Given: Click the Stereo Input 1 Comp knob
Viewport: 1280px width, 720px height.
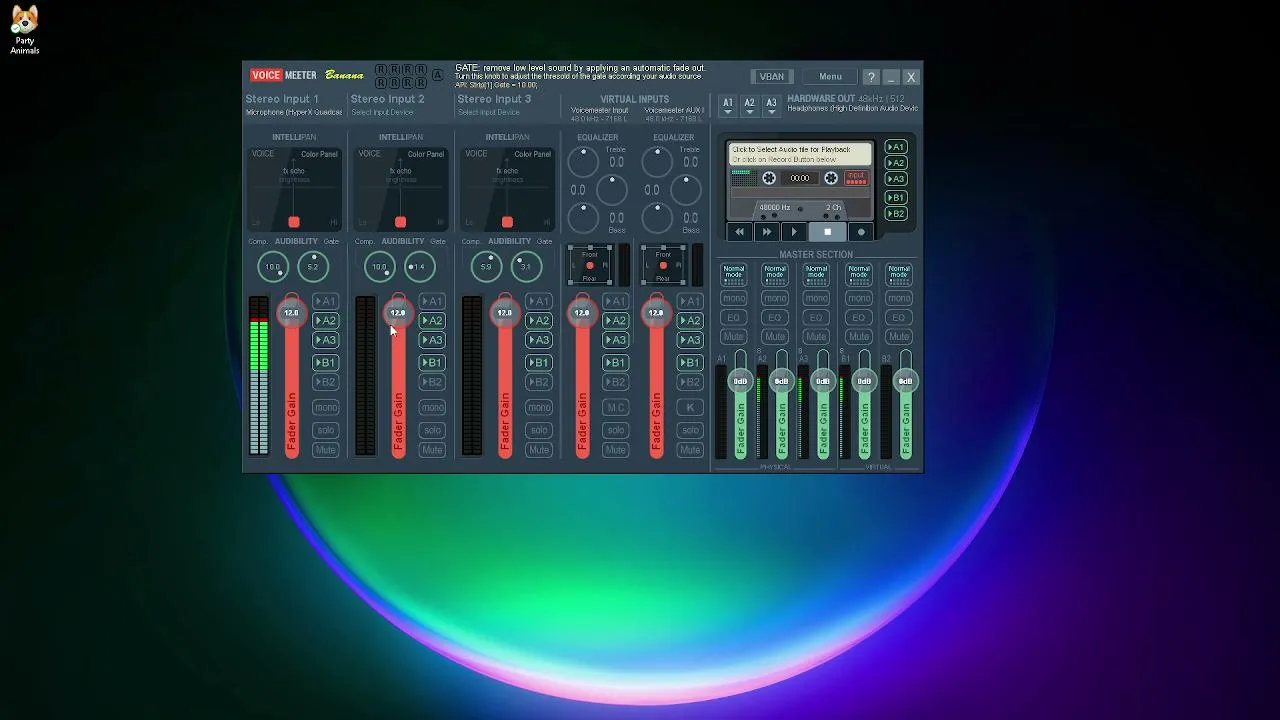Looking at the screenshot, I should click(272, 267).
